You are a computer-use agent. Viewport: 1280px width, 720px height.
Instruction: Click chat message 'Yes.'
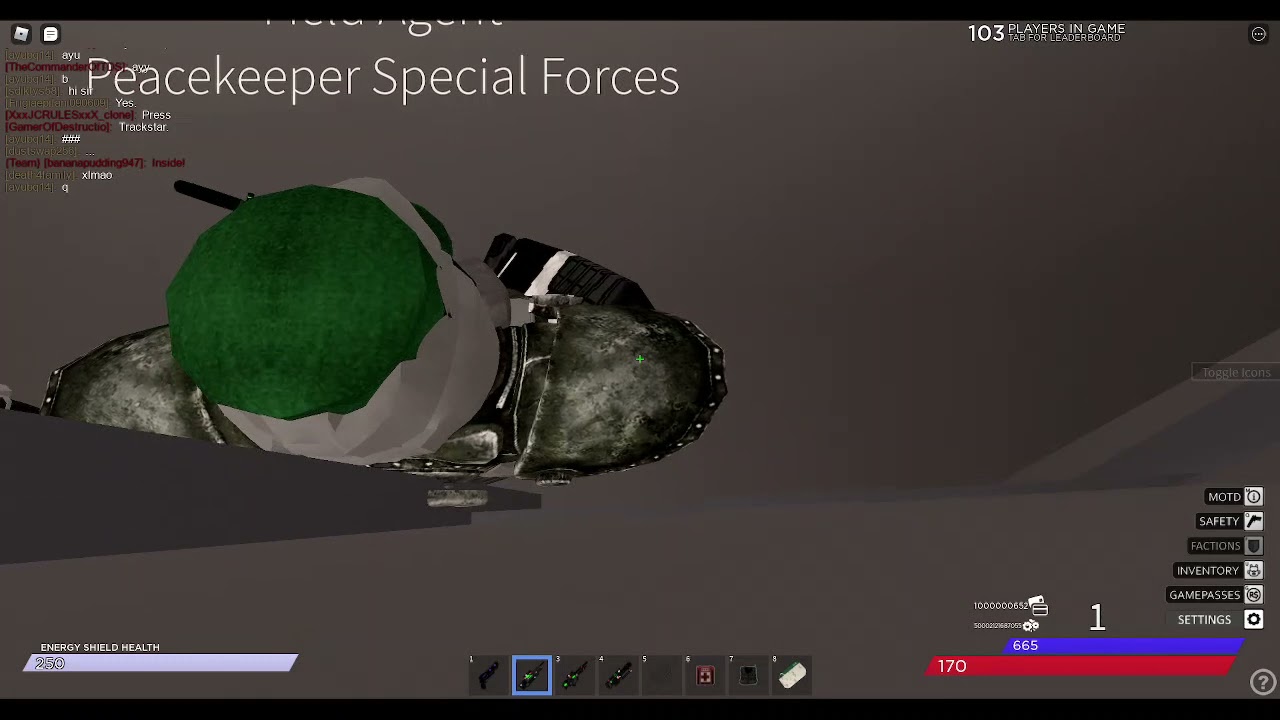125,103
